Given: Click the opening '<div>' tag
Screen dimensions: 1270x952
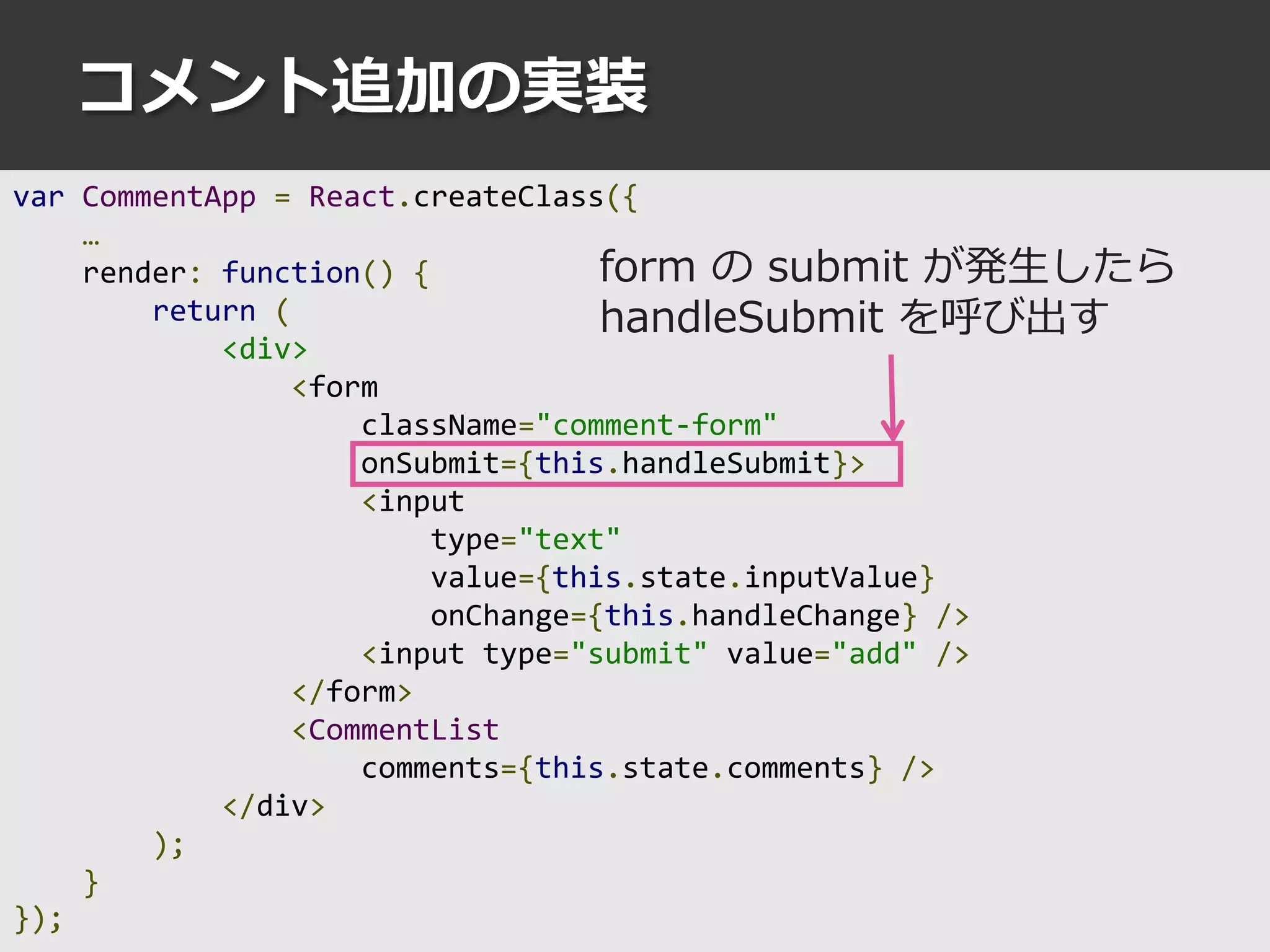Looking at the screenshot, I should click(x=265, y=350).
